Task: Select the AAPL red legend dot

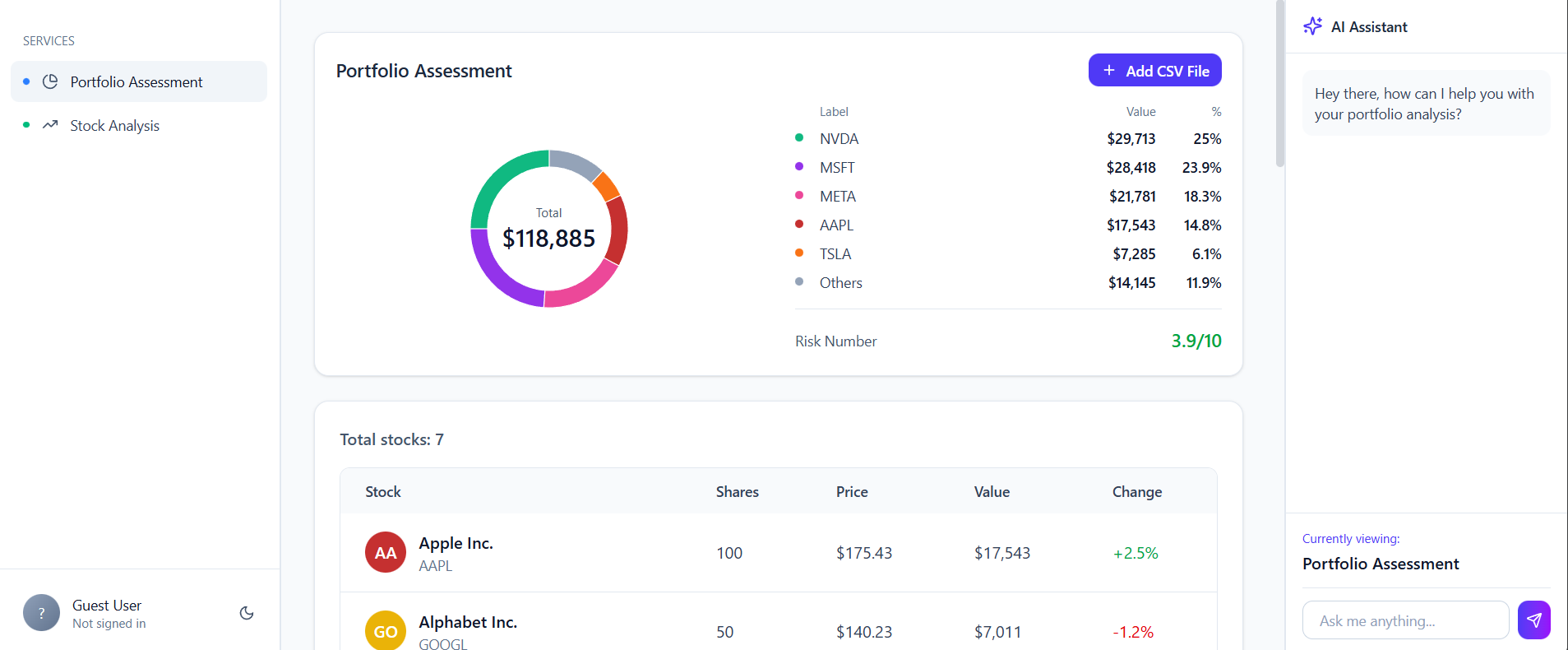Action: 799,225
